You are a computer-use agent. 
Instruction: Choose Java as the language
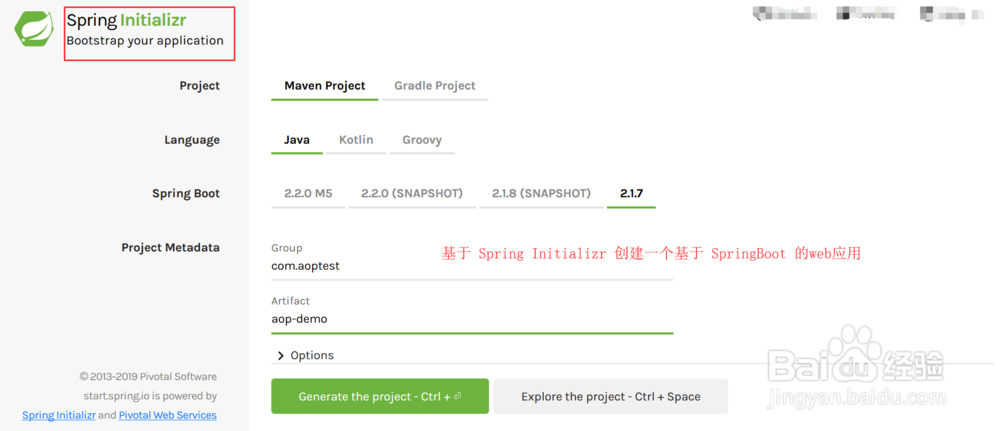297,140
